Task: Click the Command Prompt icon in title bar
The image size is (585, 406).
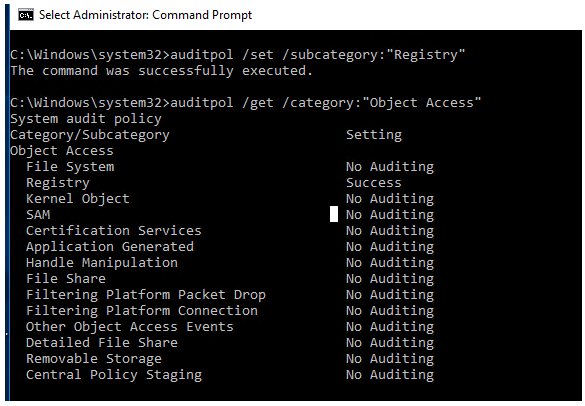Action: point(26,15)
